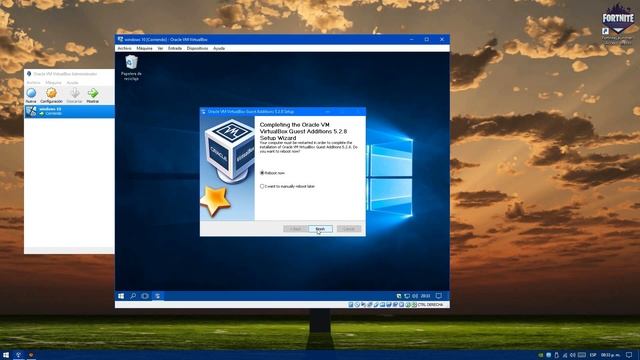This screenshot has width=640, height=360.
Task: Click the VirtualBox manager icon on host taskbar
Action: pyautogui.click(x=18, y=355)
